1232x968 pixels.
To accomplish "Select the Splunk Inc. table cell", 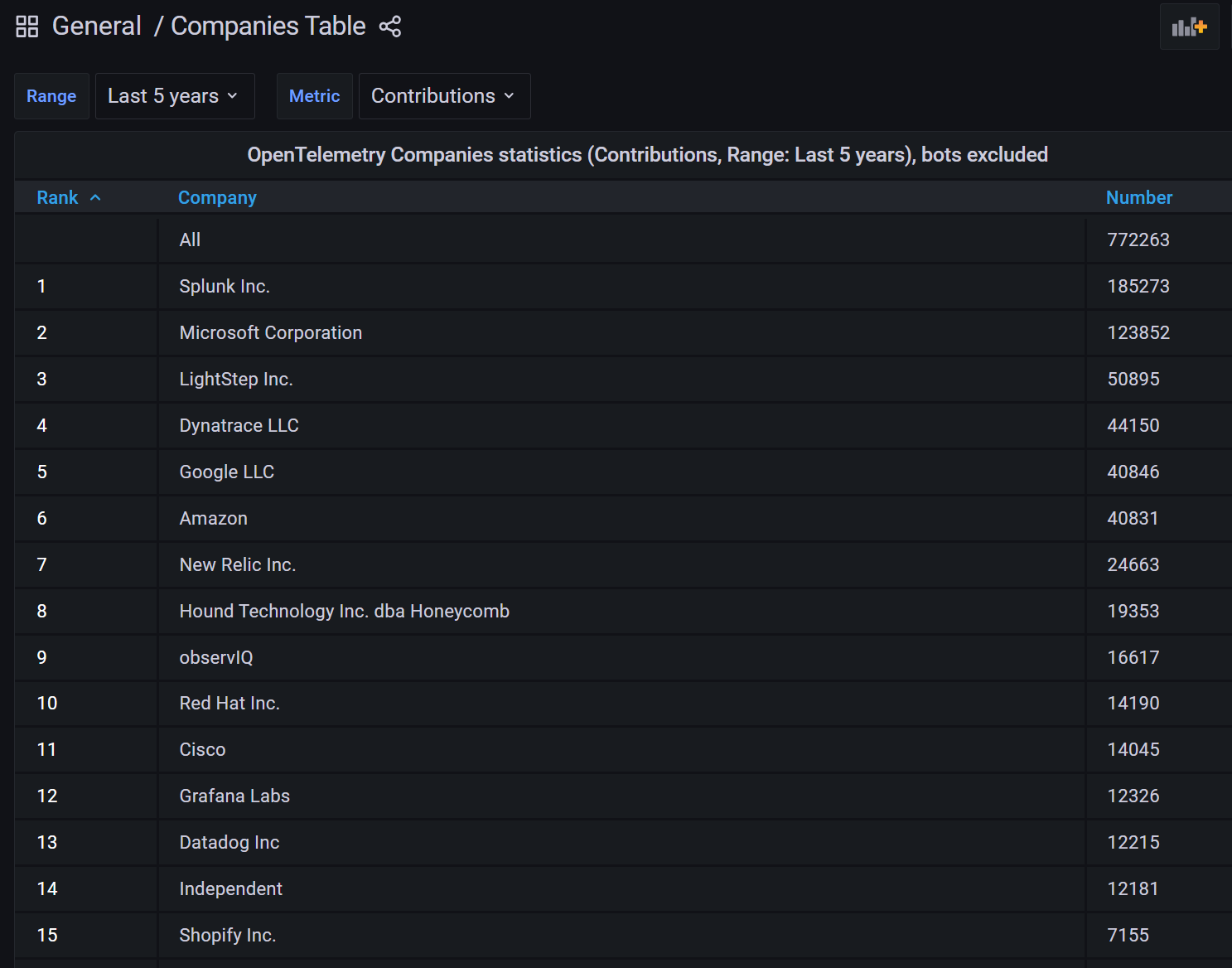I will click(x=621, y=287).
